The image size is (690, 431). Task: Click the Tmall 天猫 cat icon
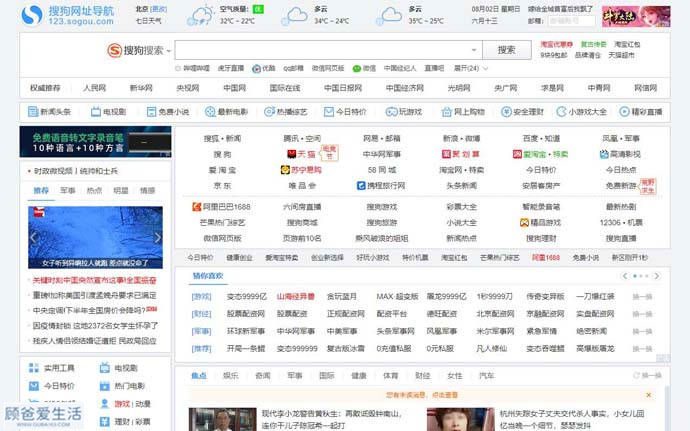(x=291, y=154)
